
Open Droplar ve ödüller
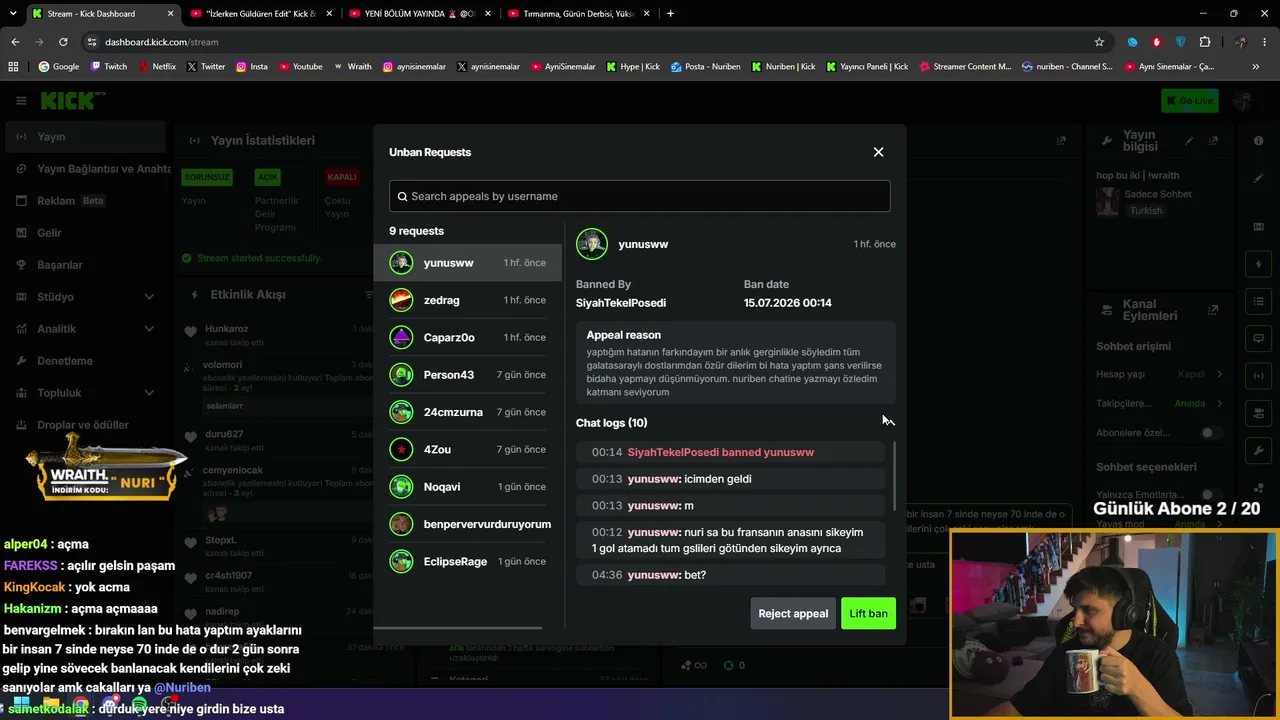tap(84, 425)
